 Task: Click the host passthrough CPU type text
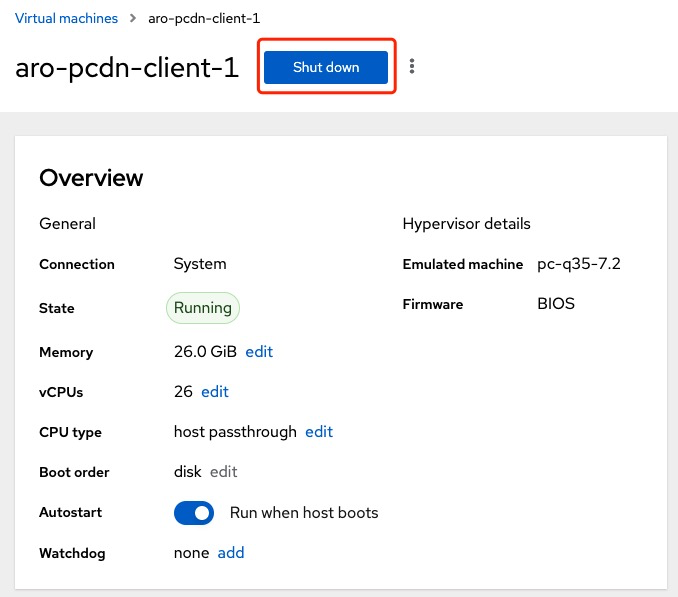(235, 432)
